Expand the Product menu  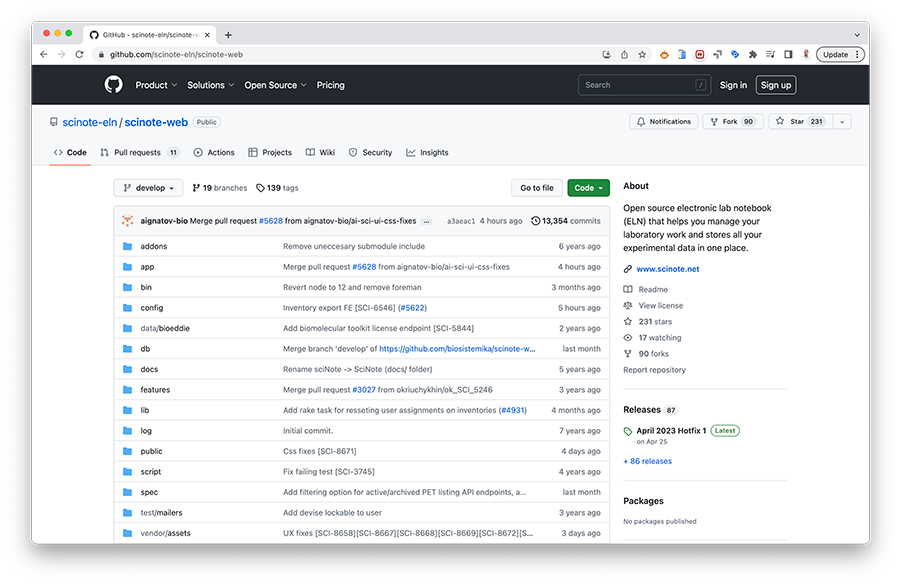coord(156,85)
